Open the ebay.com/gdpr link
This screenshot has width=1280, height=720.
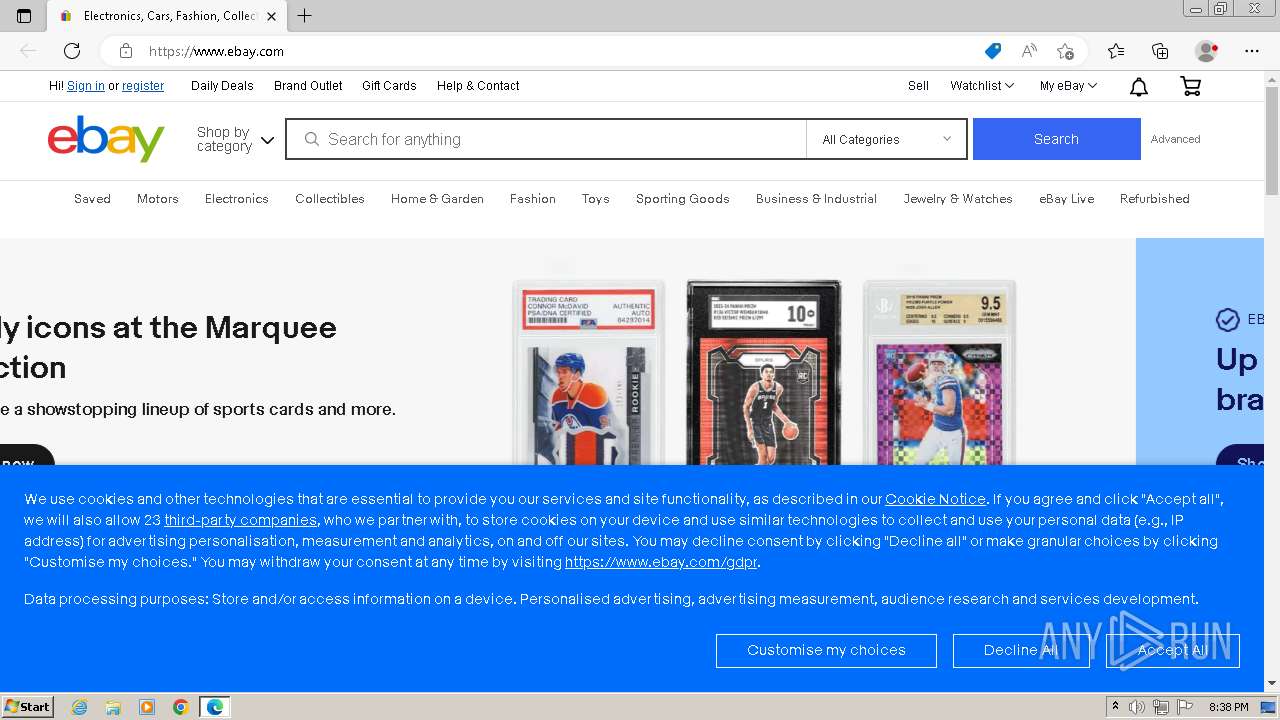tap(661, 562)
